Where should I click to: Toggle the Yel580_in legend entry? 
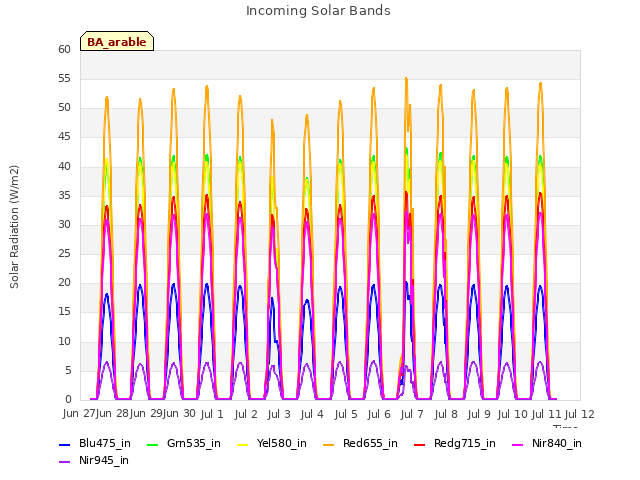(272, 443)
